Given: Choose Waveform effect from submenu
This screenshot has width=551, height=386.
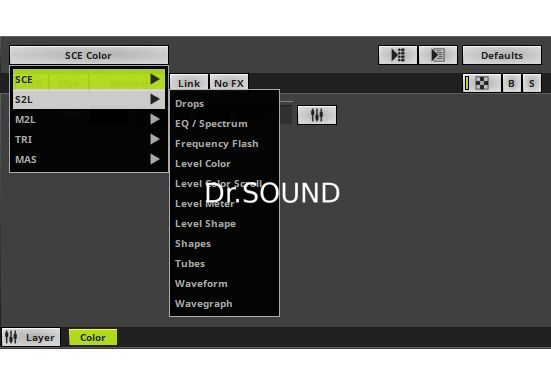Looking at the screenshot, I should pyautogui.click(x=224, y=284).
